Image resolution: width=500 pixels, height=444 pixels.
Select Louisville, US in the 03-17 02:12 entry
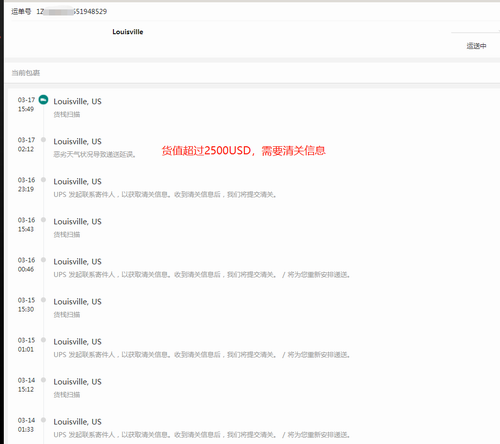[77, 141]
